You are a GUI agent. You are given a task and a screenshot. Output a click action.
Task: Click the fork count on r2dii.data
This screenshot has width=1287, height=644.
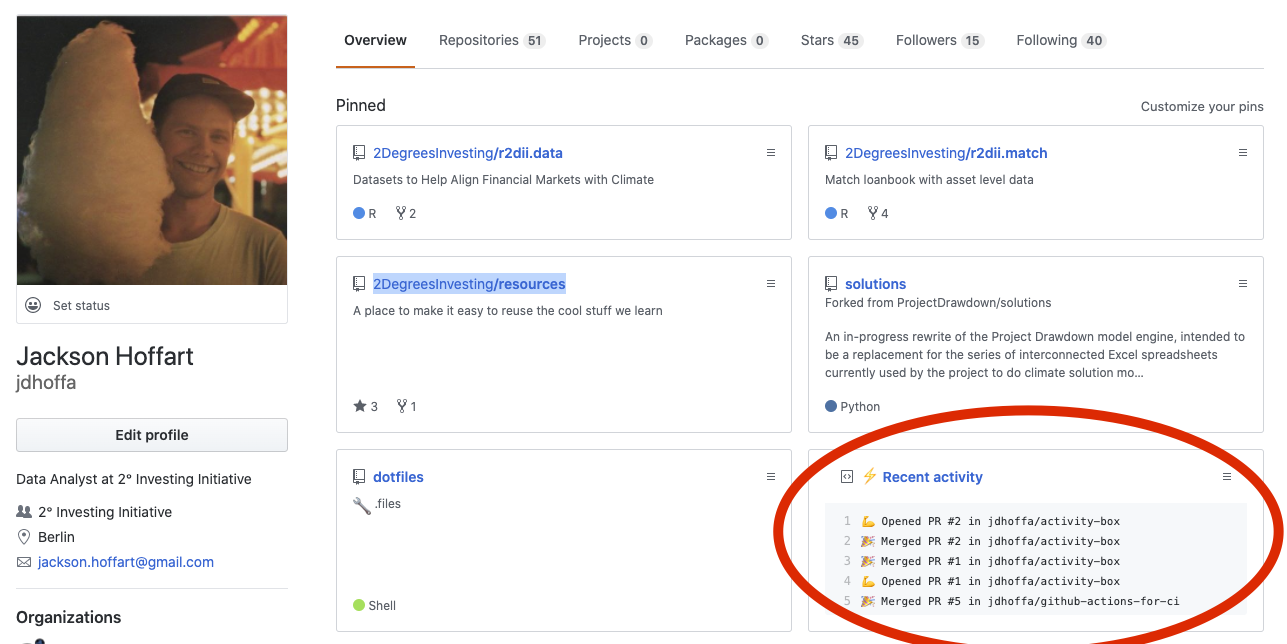pos(406,213)
